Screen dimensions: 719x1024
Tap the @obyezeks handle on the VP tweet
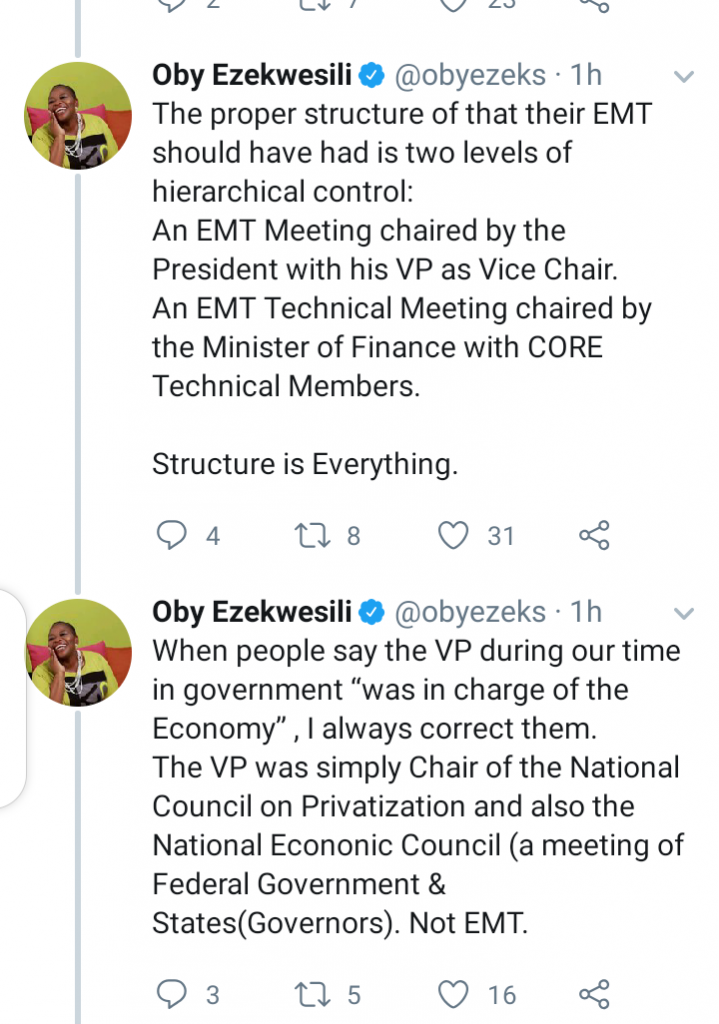pyautogui.click(x=471, y=612)
